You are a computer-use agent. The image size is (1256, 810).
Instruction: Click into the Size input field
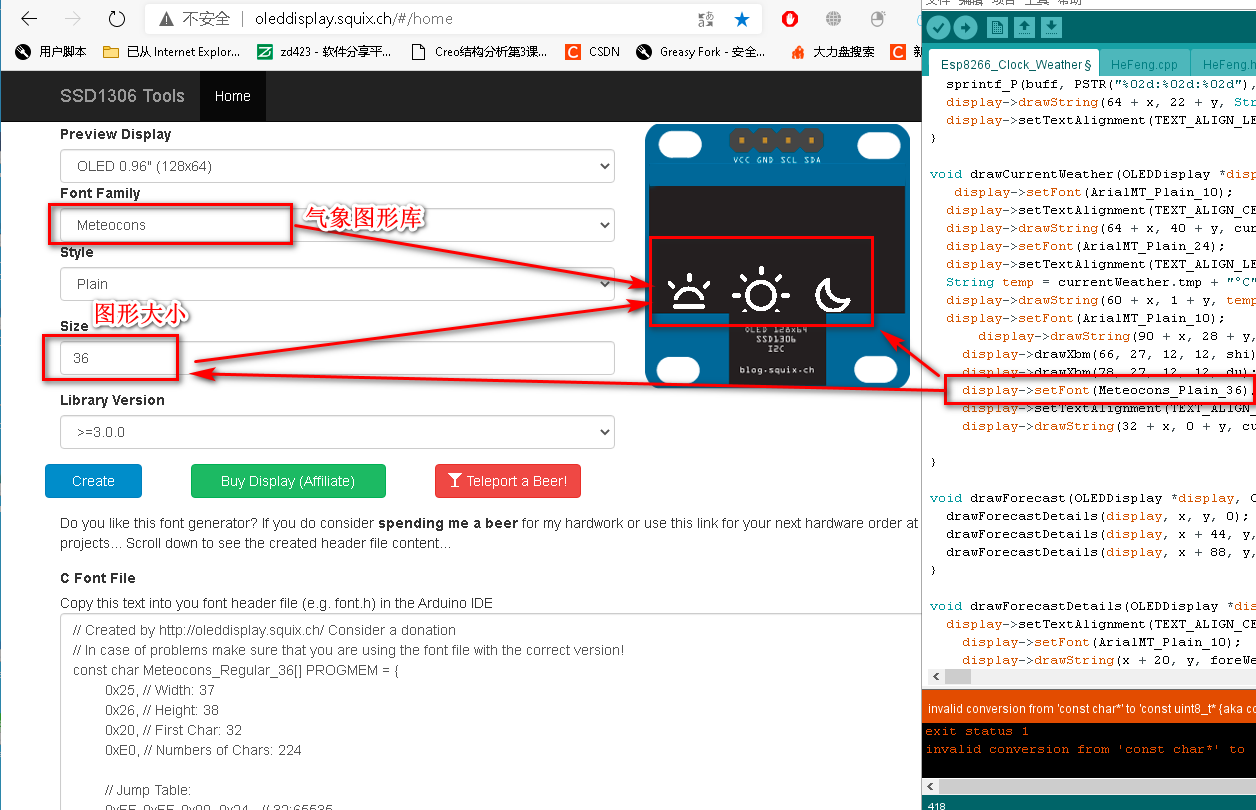(337, 358)
